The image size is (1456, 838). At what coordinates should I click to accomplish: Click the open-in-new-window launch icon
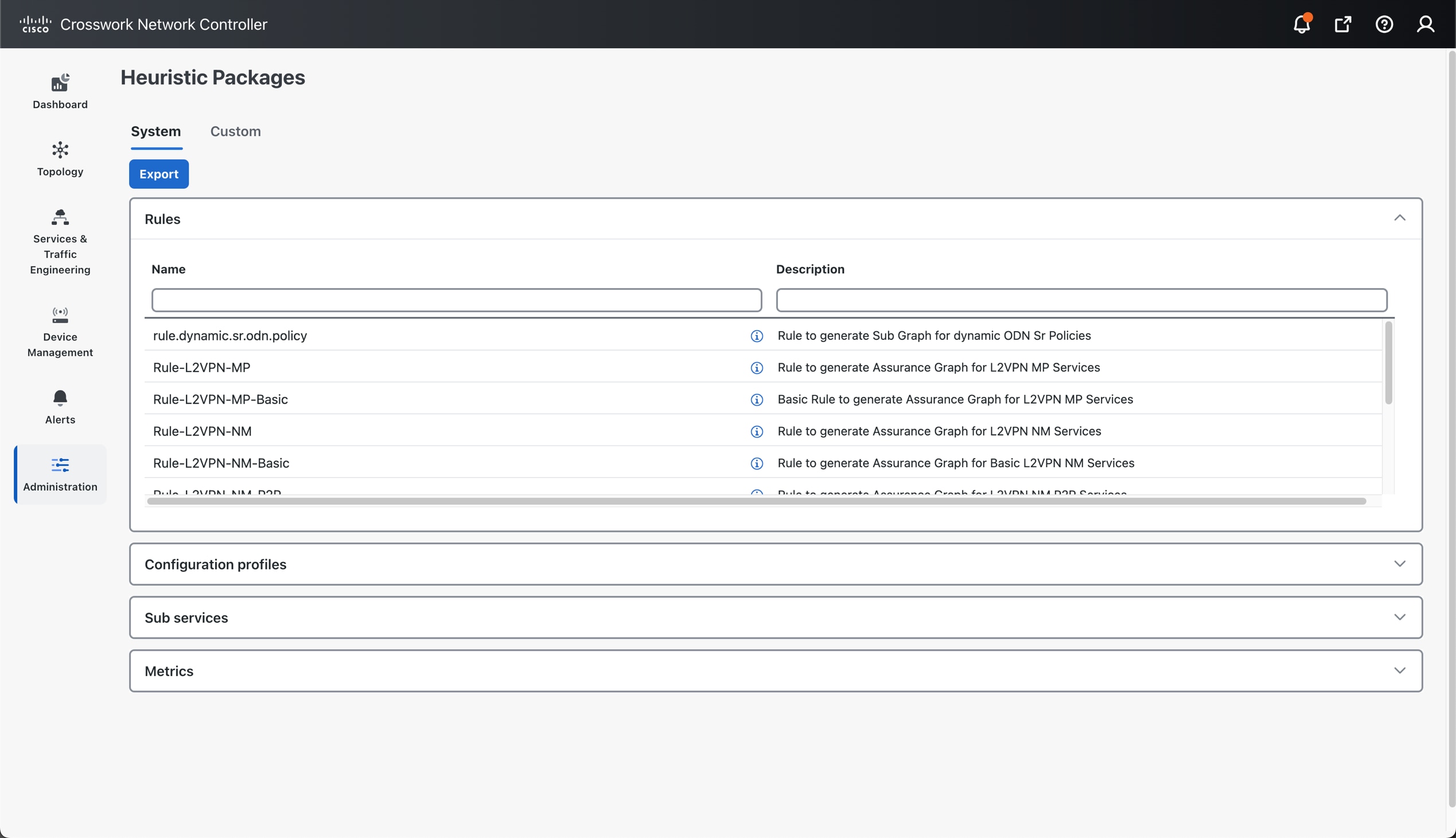coord(1342,24)
